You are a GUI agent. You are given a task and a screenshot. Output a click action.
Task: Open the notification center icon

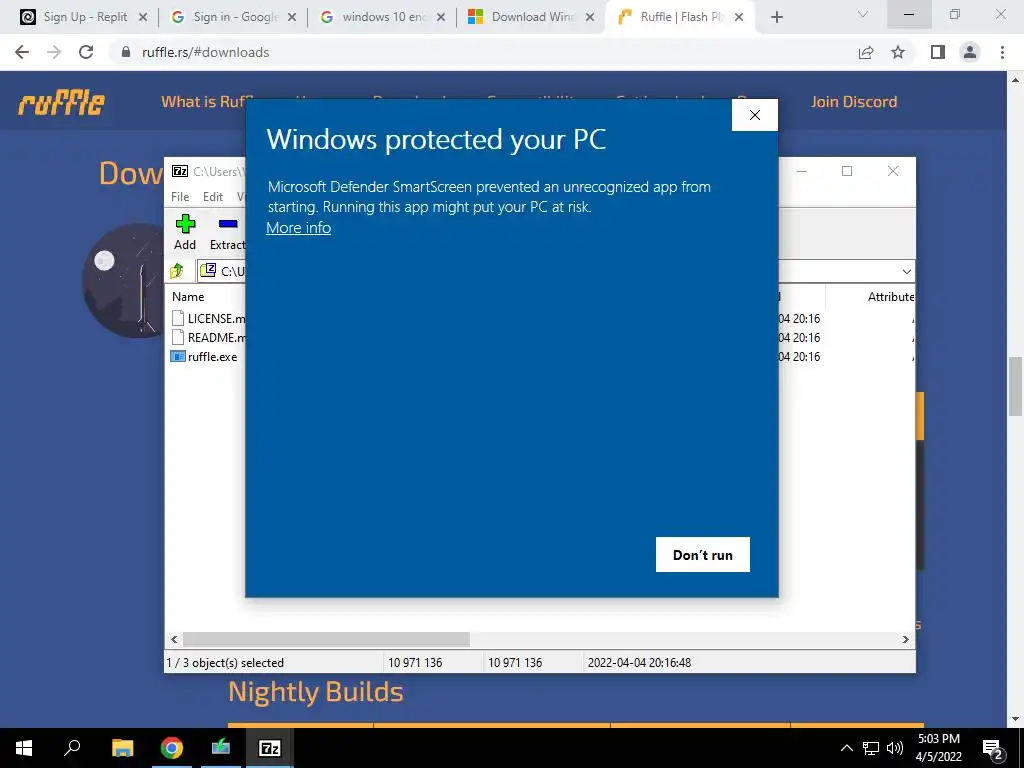993,748
